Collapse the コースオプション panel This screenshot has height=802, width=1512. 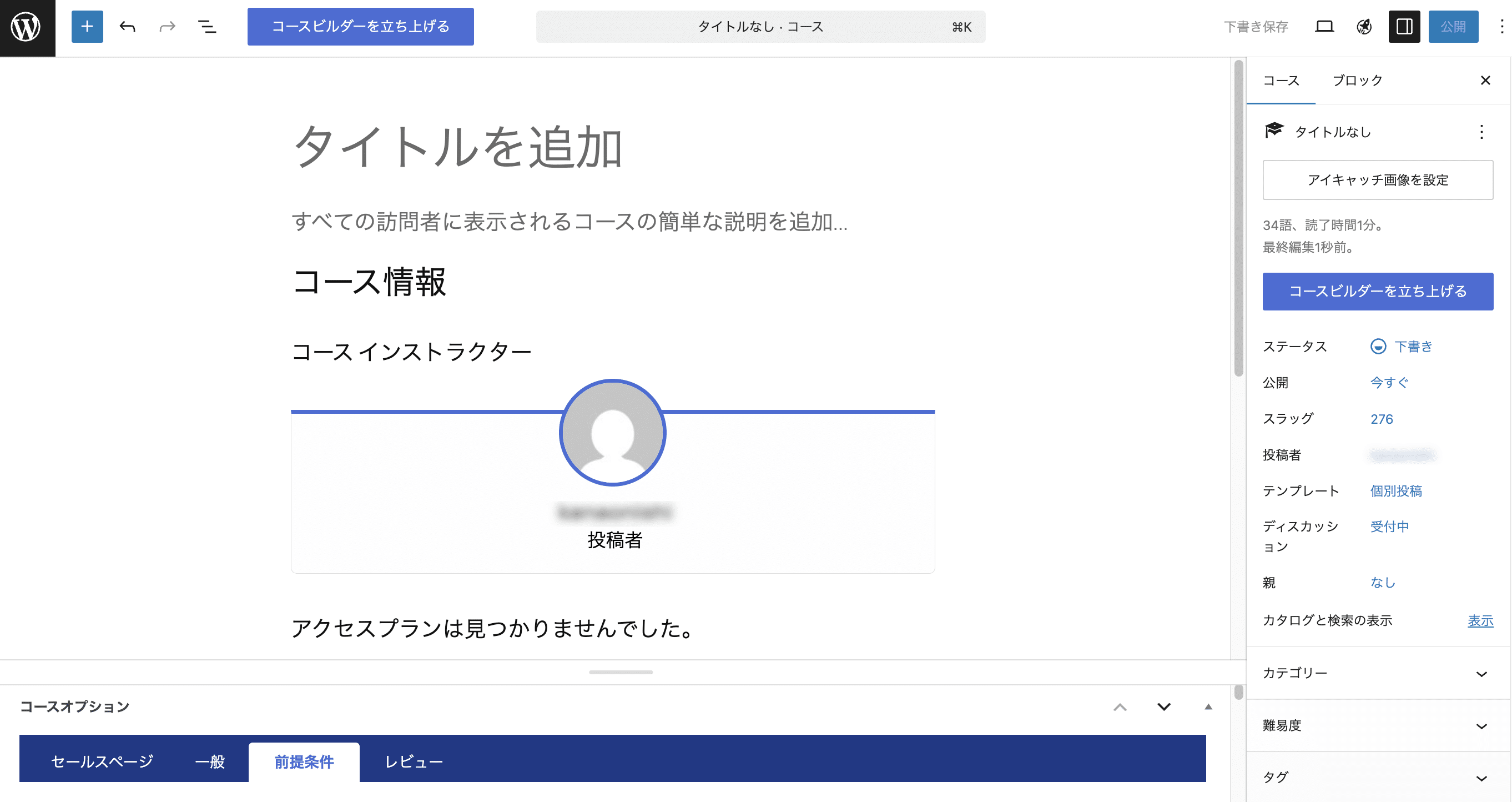pos(1165,706)
